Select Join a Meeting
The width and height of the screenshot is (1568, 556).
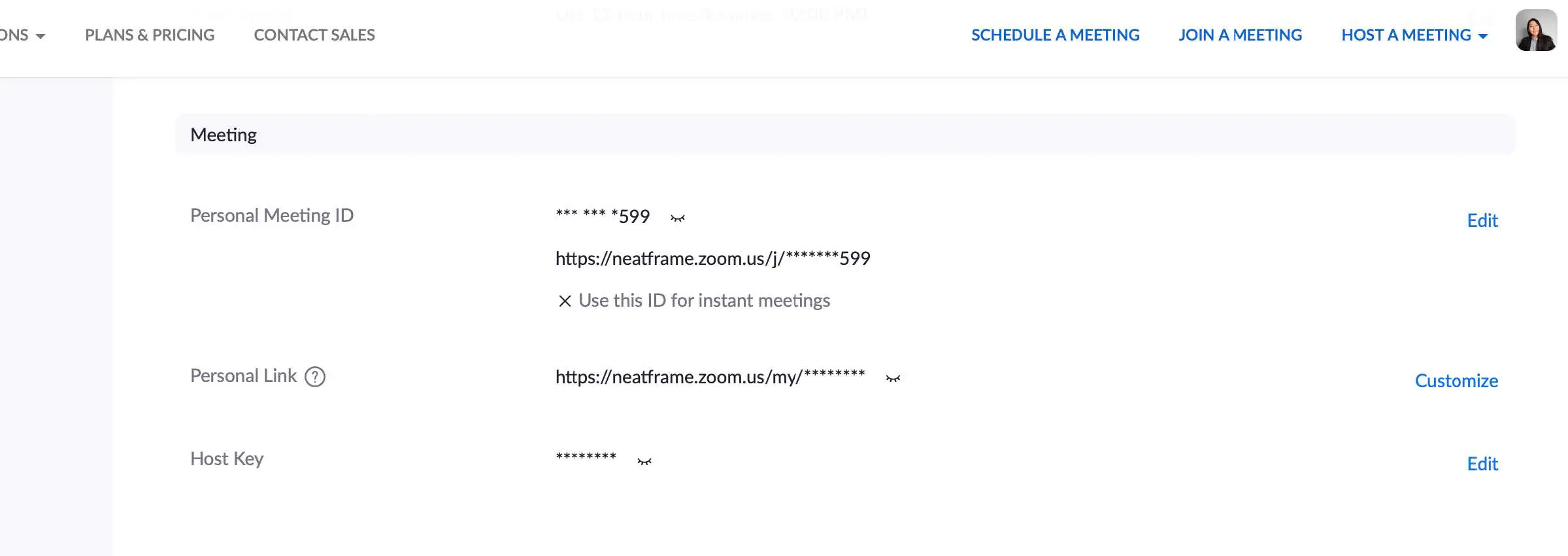[x=1240, y=35]
